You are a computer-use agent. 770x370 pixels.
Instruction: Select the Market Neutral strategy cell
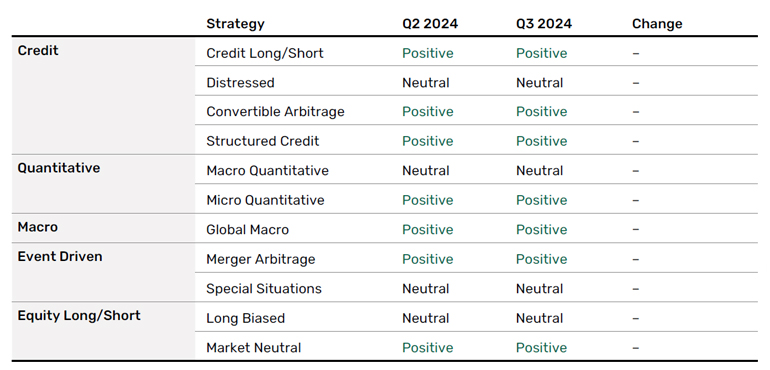253,348
